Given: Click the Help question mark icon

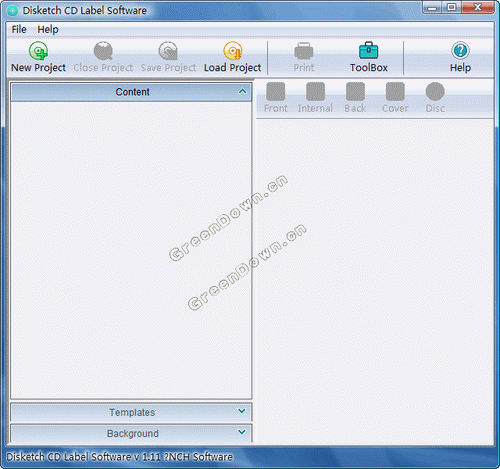Looking at the screenshot, I should [x=460, y=50].
